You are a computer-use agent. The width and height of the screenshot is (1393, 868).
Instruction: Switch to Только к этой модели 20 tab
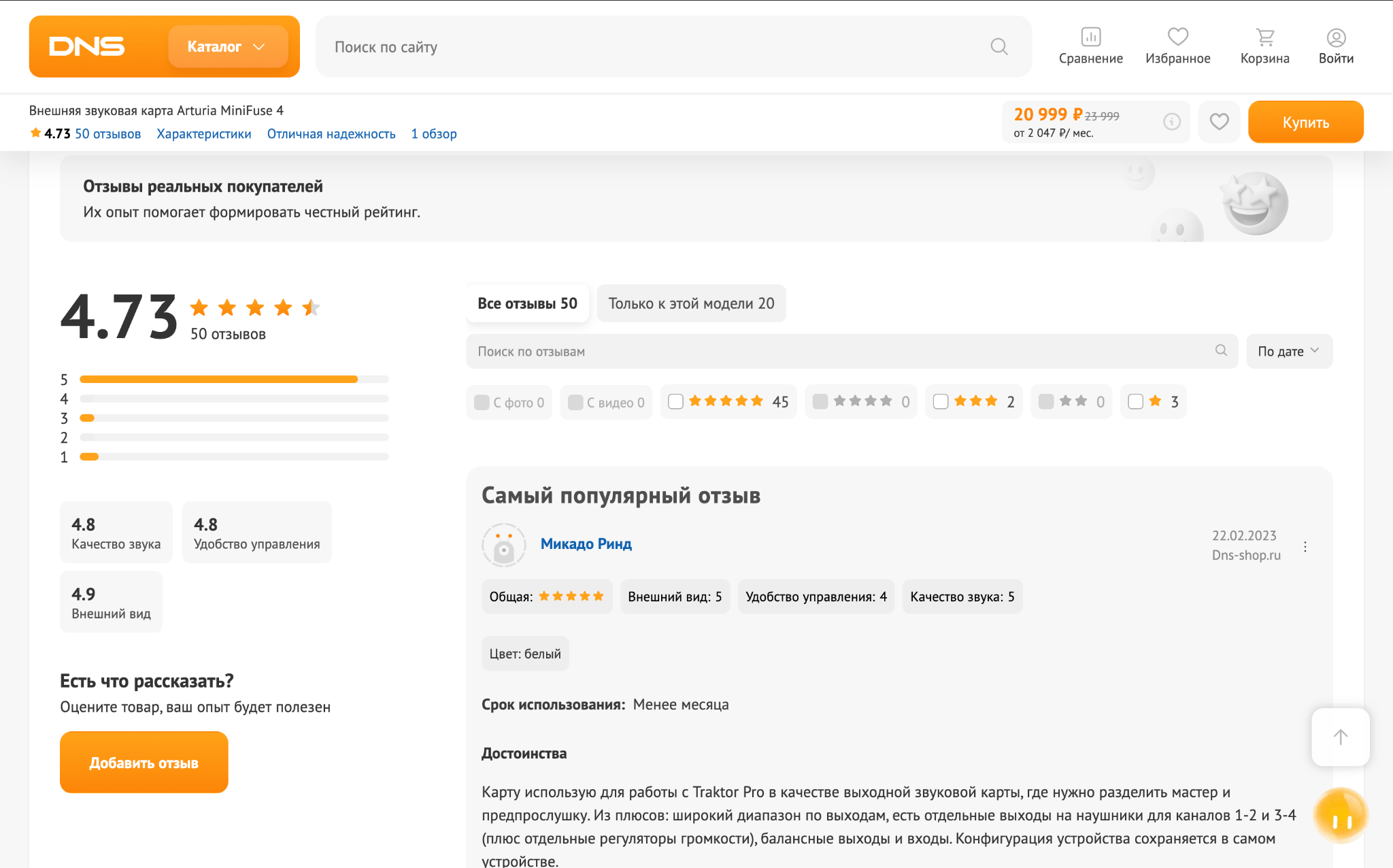coord(691,303)
